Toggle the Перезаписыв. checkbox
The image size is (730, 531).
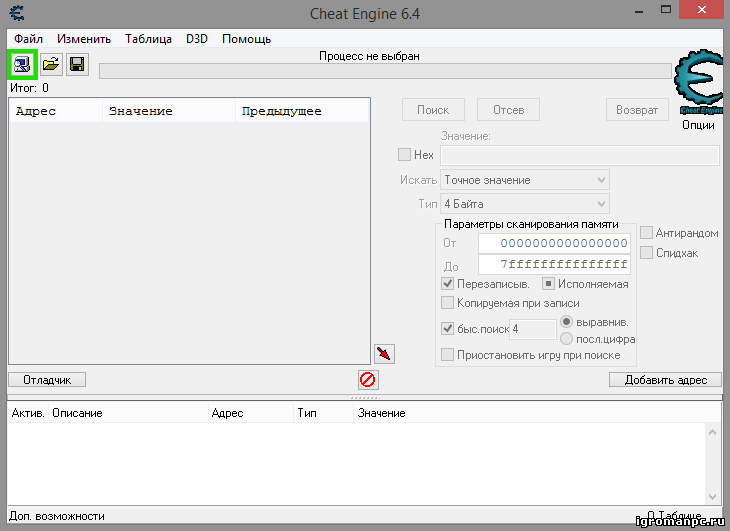[447, 283]
